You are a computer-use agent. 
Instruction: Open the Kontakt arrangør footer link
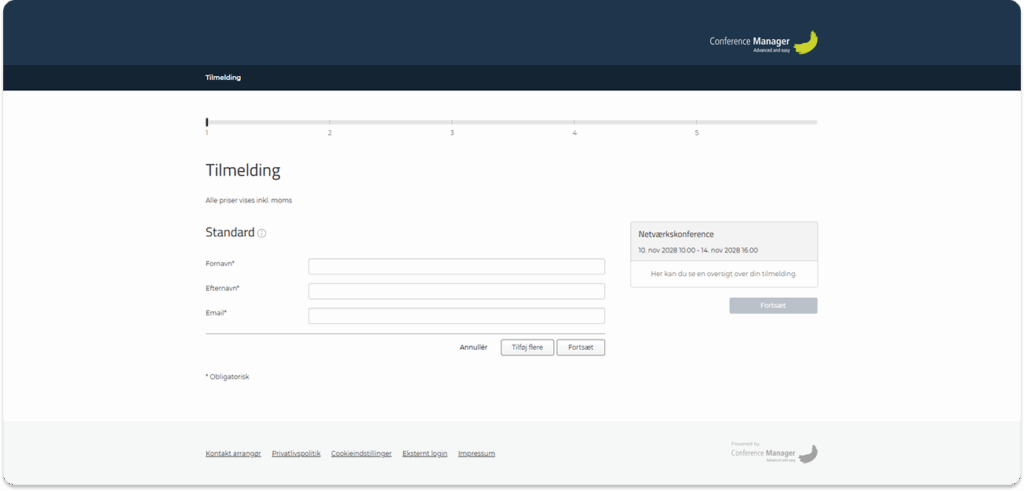[x=233, y=453]
